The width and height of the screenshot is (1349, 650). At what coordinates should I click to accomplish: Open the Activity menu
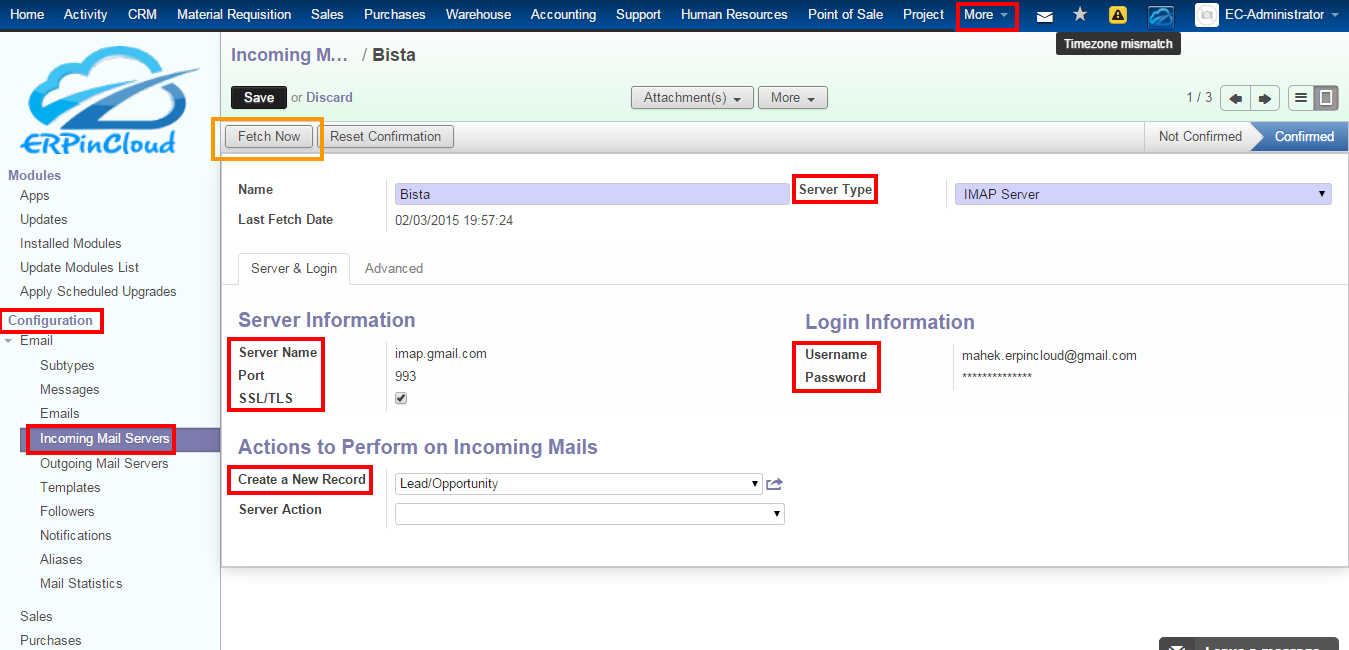click(x=86, y=15)
